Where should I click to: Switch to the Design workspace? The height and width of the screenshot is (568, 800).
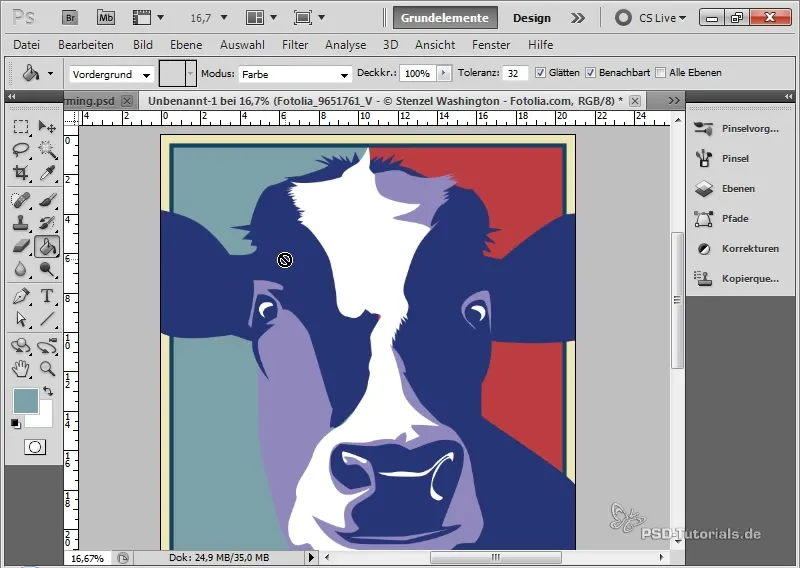tap(532, 18)
